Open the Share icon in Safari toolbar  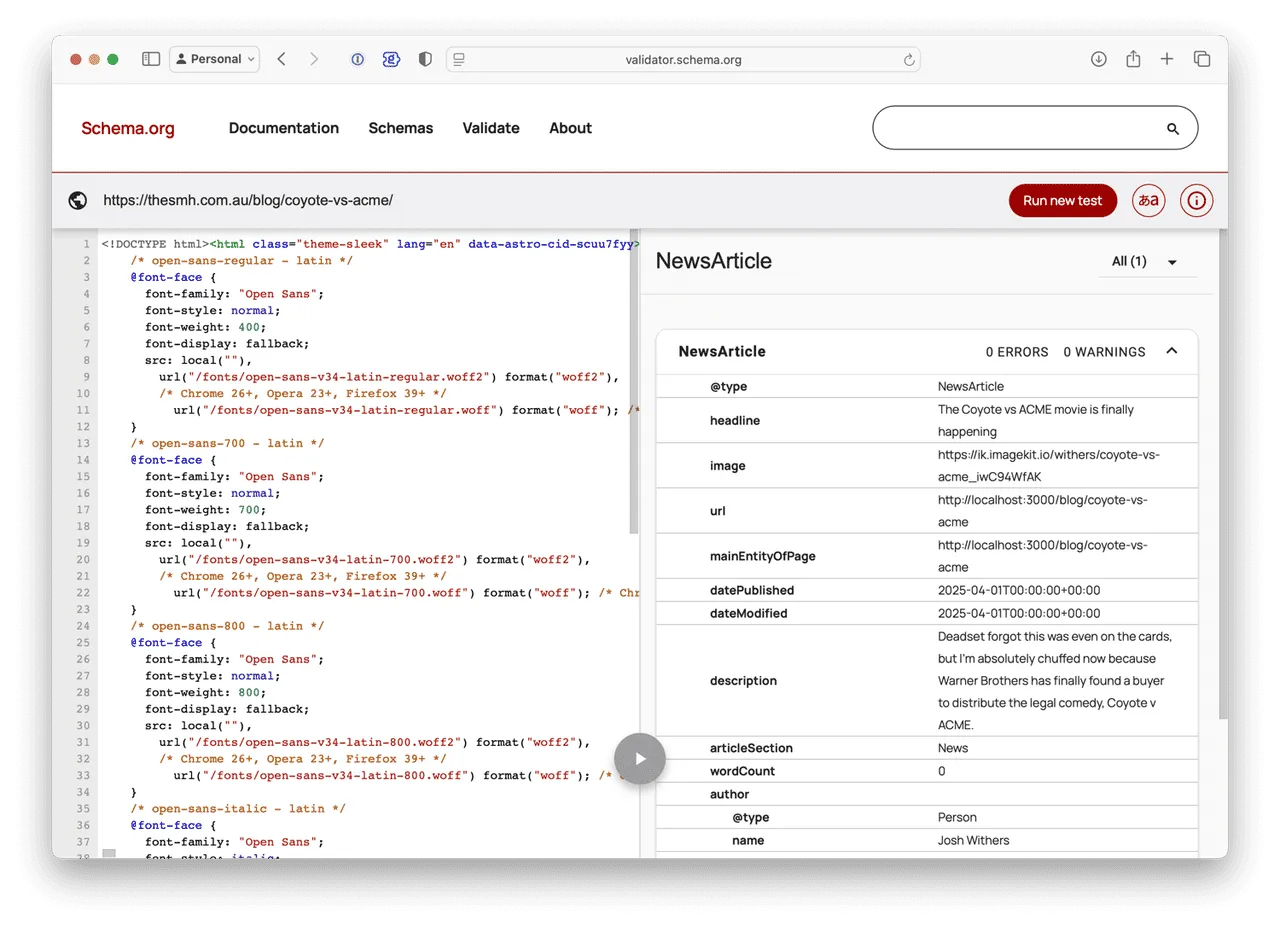[x=1133, y=59]
